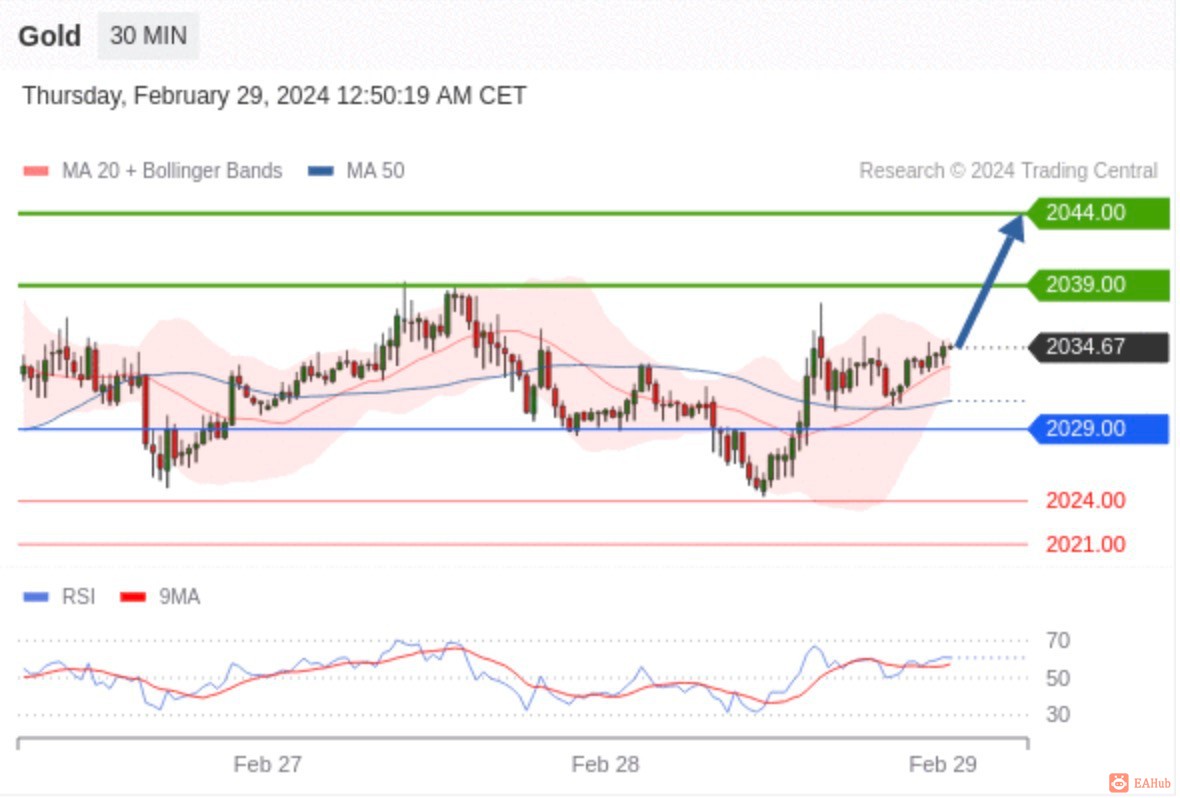Image resolution: width=1180 pixels, height=798 pixels.
Task: Click the blue RSI legend swatch
Action: [36, 597]
